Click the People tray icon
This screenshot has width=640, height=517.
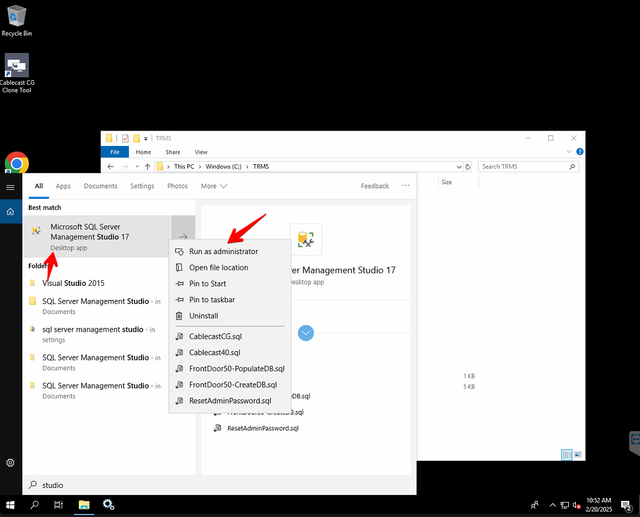pos(535,505)
